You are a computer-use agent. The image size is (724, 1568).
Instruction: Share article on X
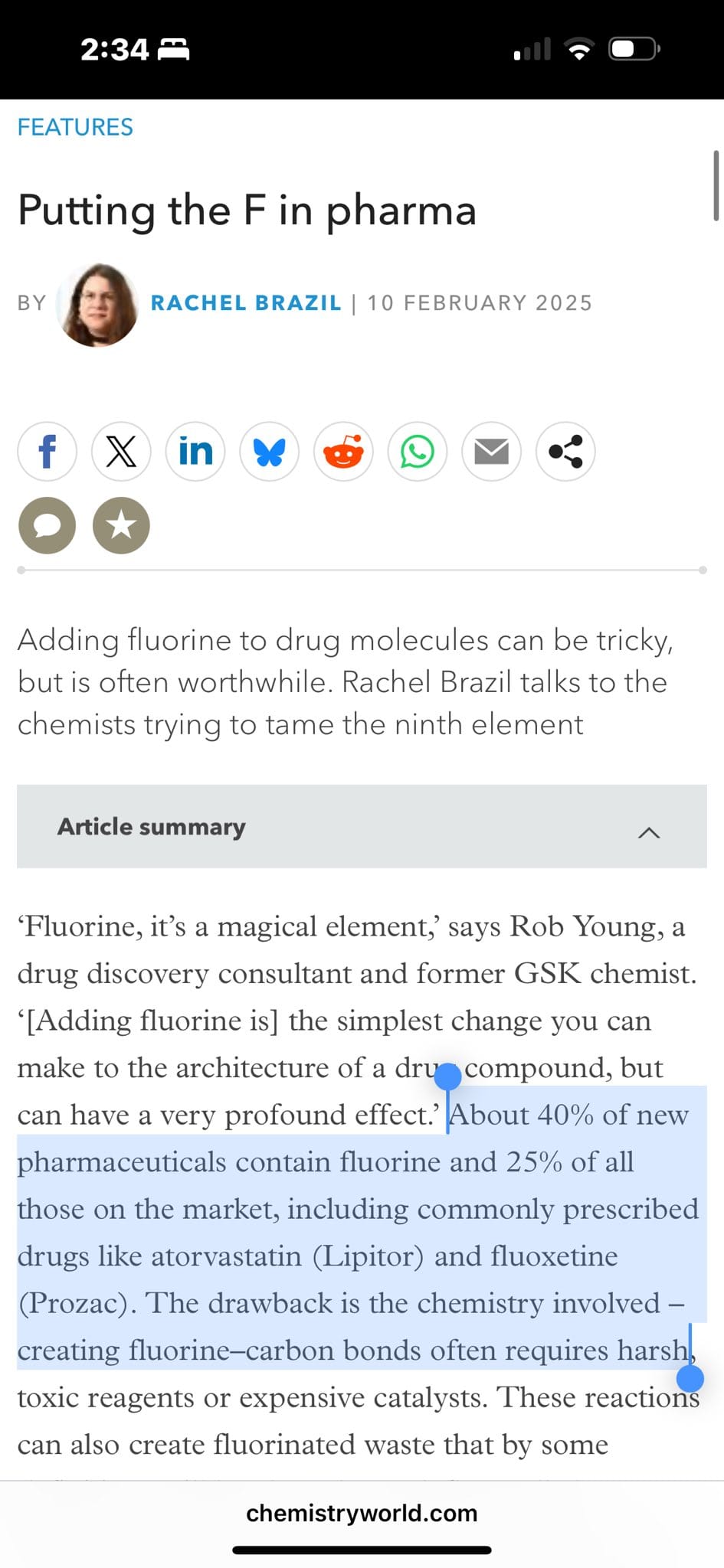point(121,452)
